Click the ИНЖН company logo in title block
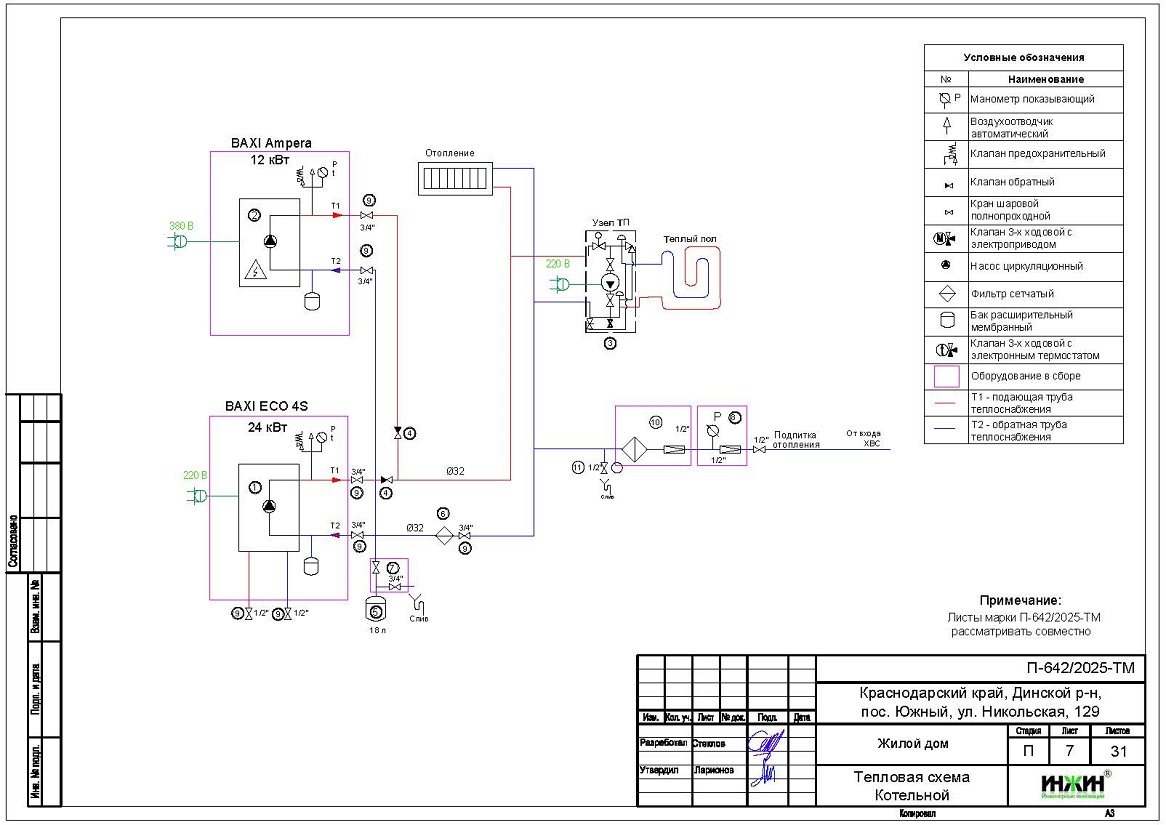 (1073, 786)
